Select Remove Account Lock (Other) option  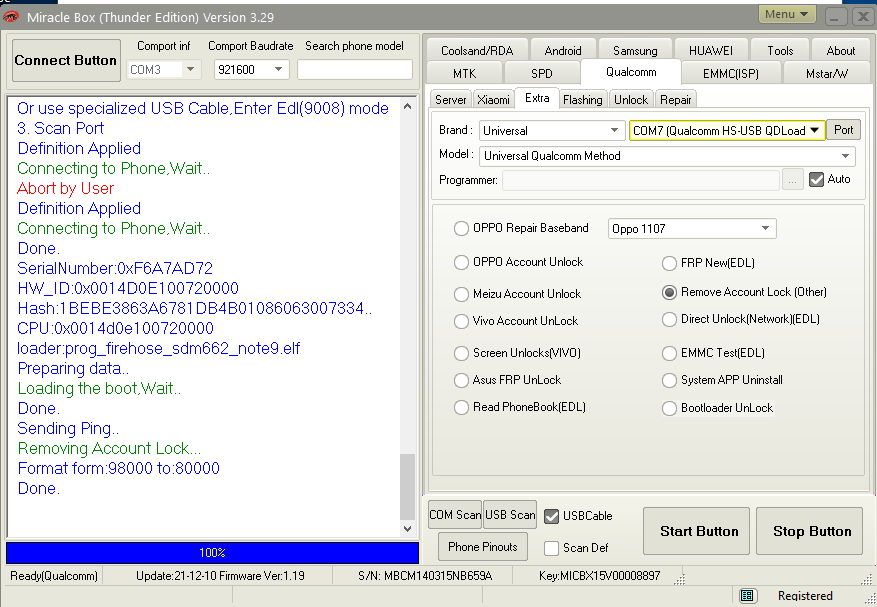669,292
